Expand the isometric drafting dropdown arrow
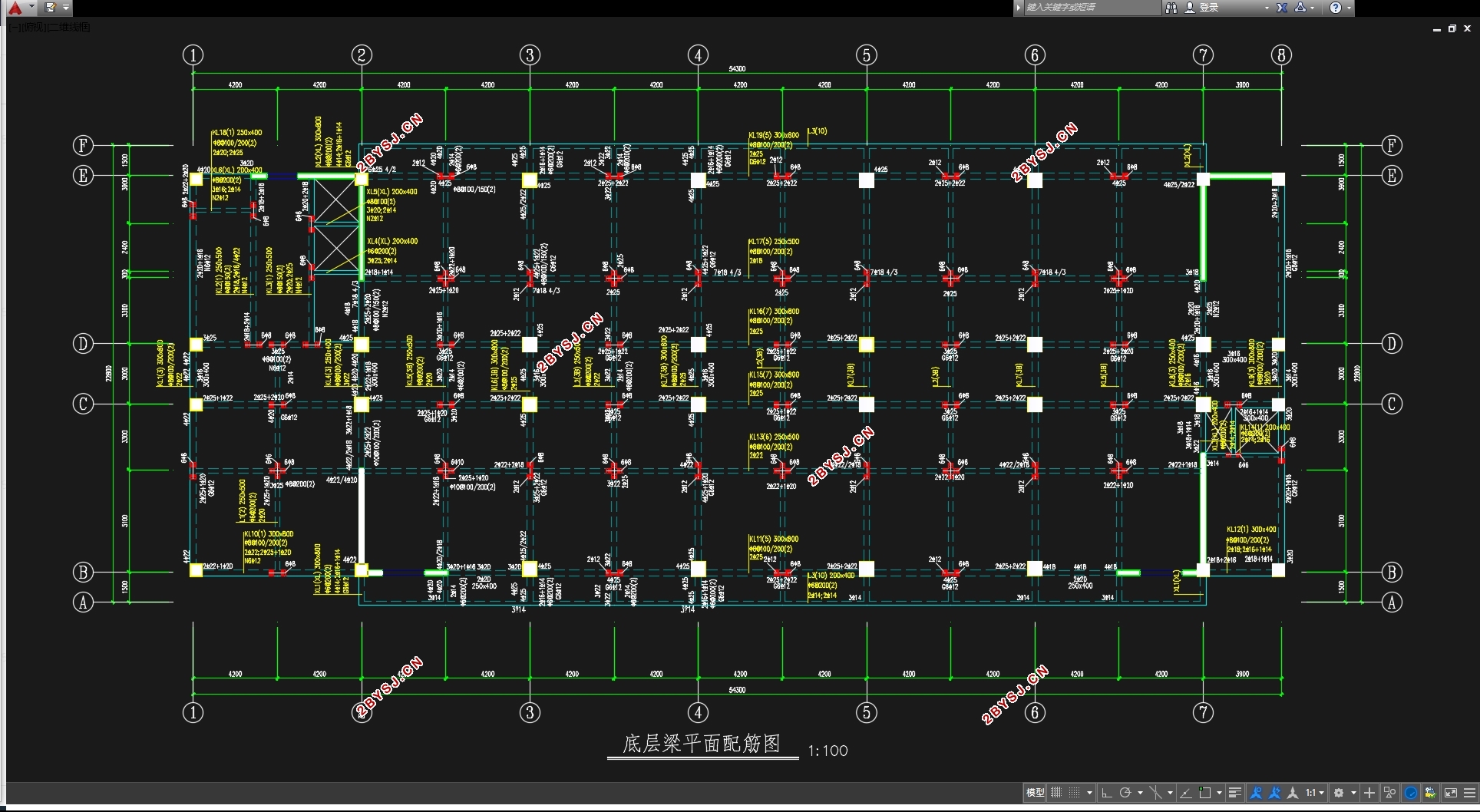The width and height of the screenshot is (1480, 812). click(x=1170, y=793)
